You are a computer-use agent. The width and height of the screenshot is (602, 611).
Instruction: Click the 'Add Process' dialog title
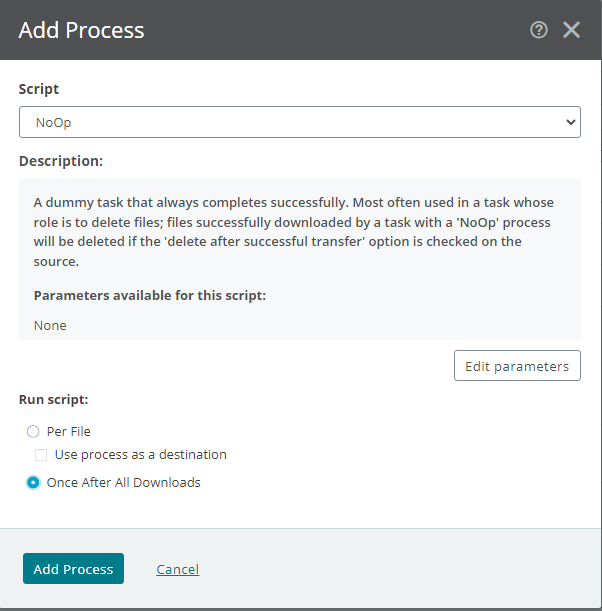point(81,30)
